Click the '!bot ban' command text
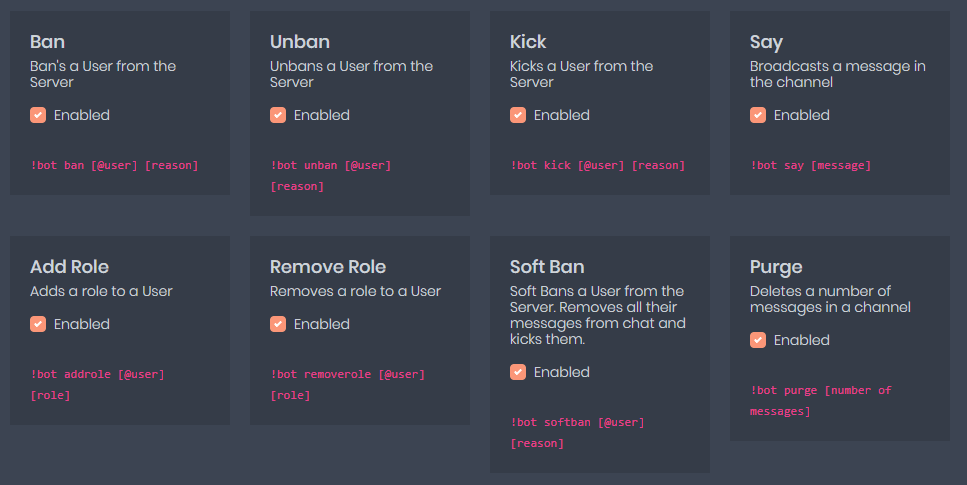The image size is (967, 485). click(x=114, y=165)
